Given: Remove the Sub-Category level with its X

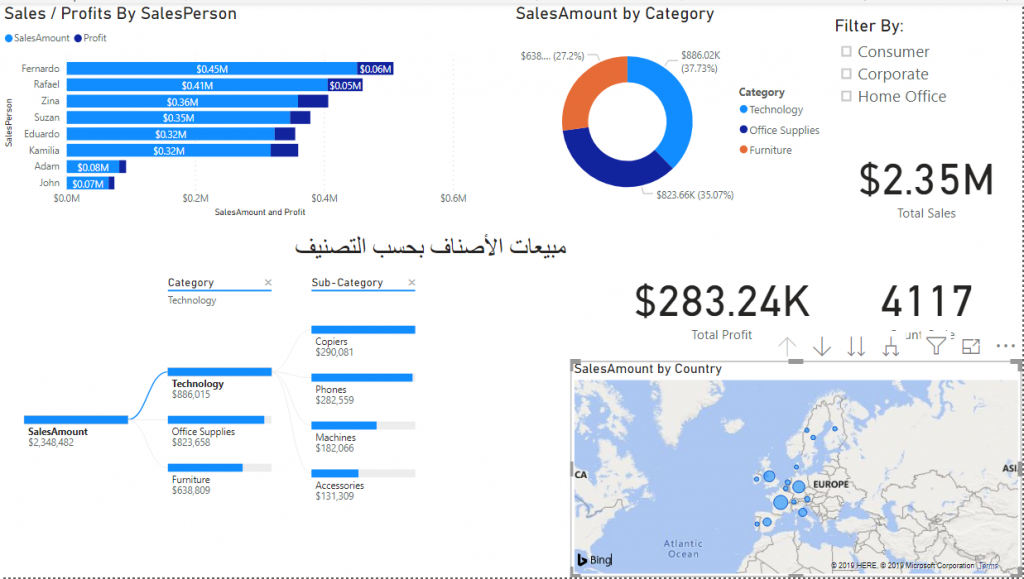Looking at the screenshot, I should [409, 283].
